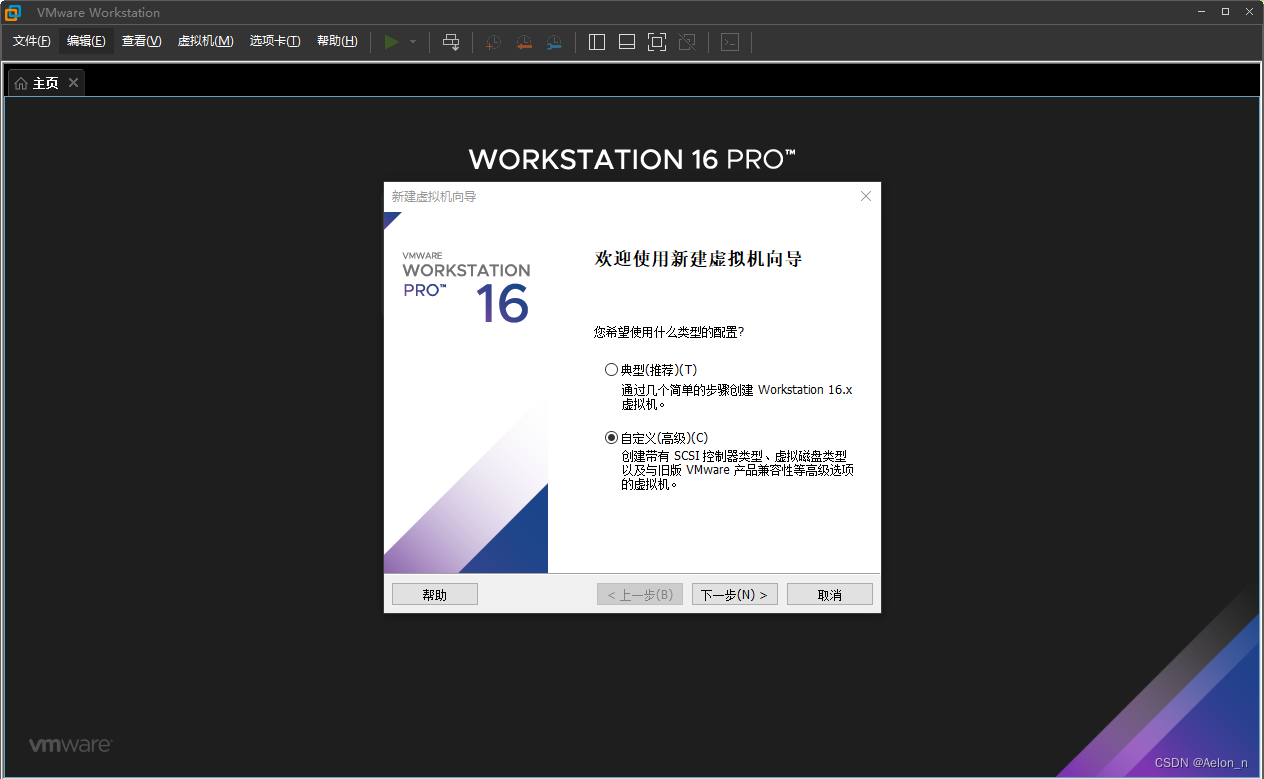Click the Unity mode toolbar icon

pyautogui.click(x=687, y=42)
